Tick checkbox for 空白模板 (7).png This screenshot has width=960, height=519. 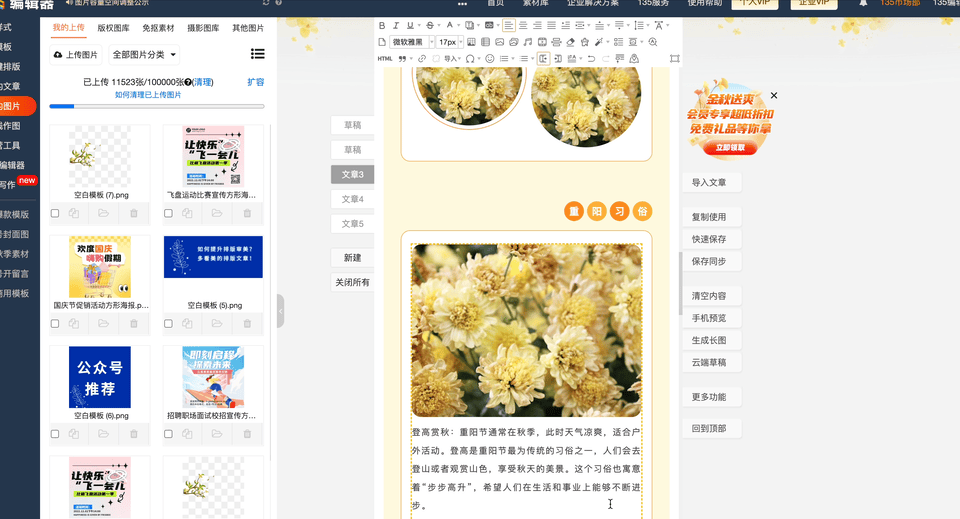coord(55,213)
